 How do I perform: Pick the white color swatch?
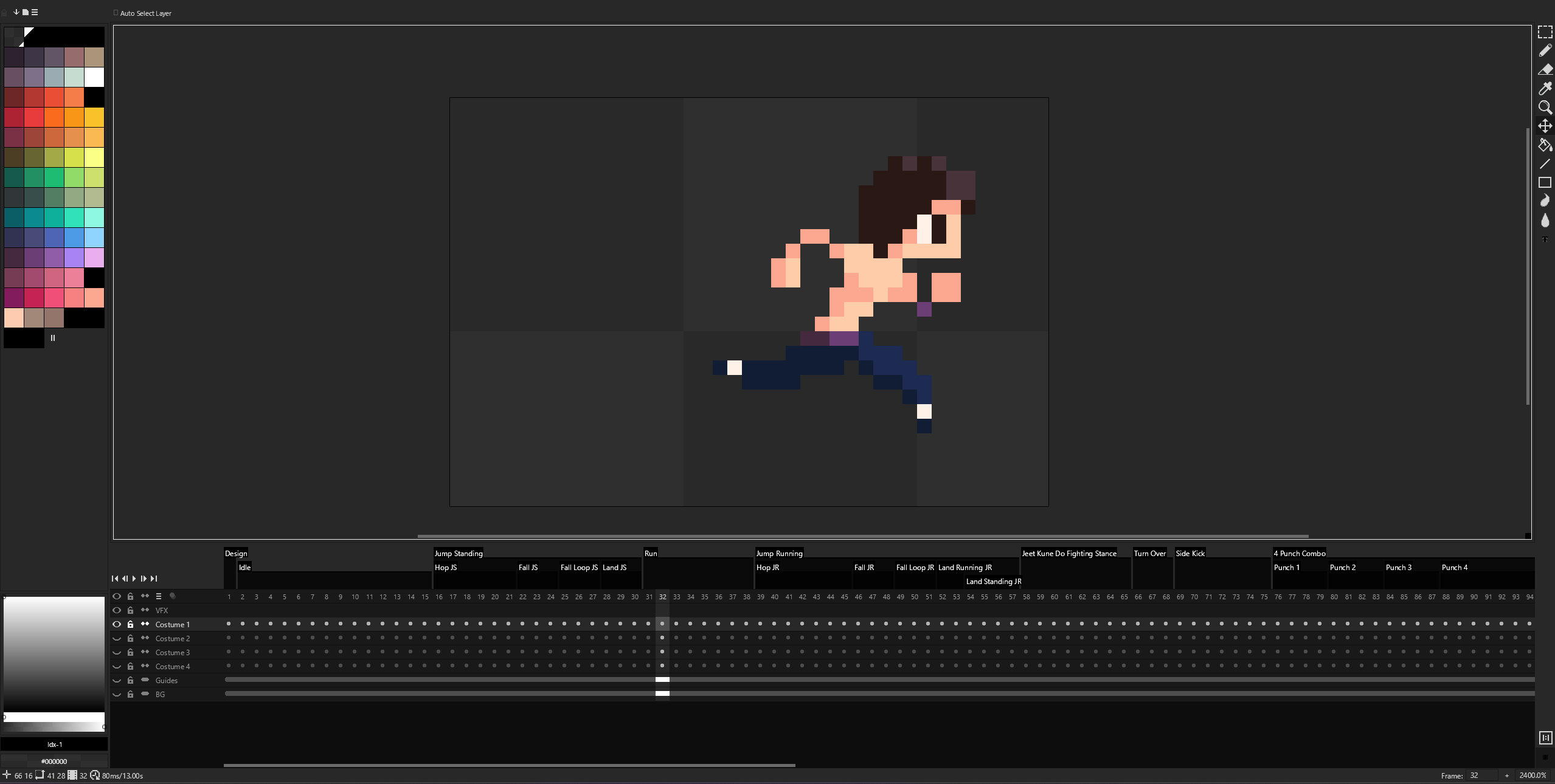point(94,77)
